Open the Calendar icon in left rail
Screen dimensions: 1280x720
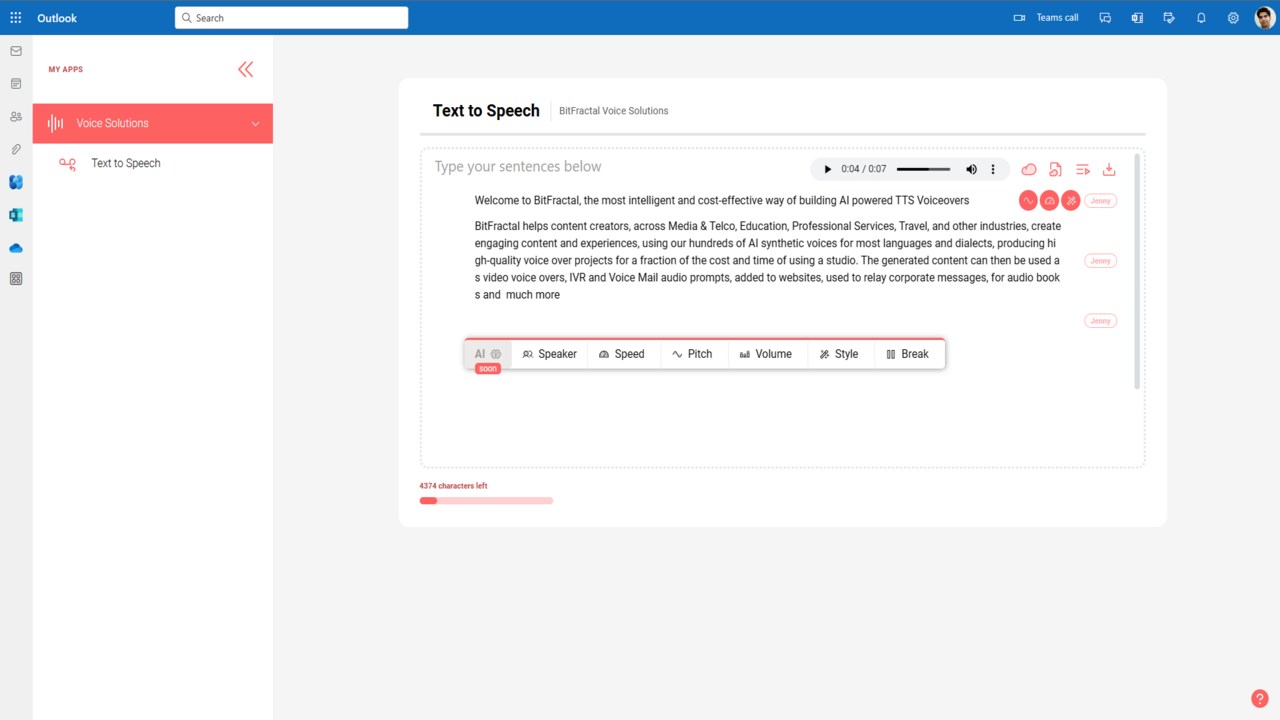(16, 84)
